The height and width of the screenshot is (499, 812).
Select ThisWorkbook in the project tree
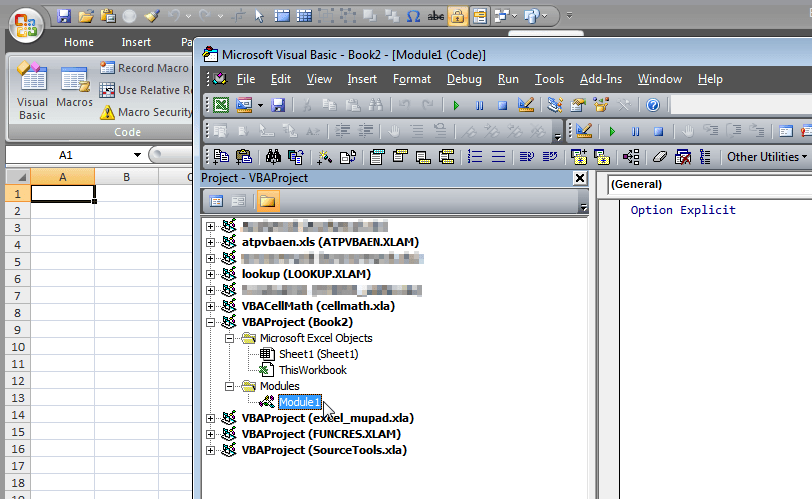pyautogui.click(x=313, y=370)
